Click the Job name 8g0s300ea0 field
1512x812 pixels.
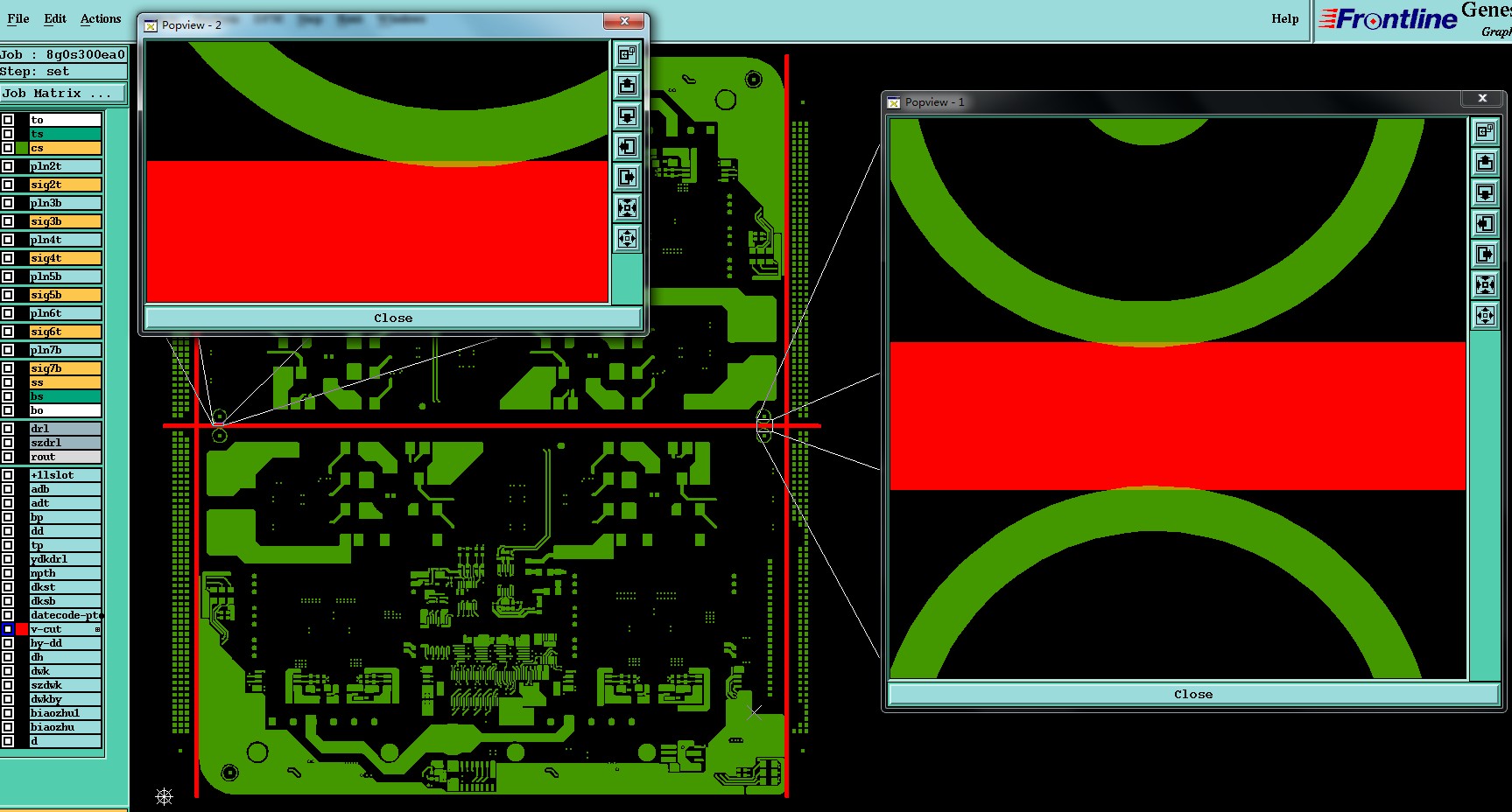point(63,54)
